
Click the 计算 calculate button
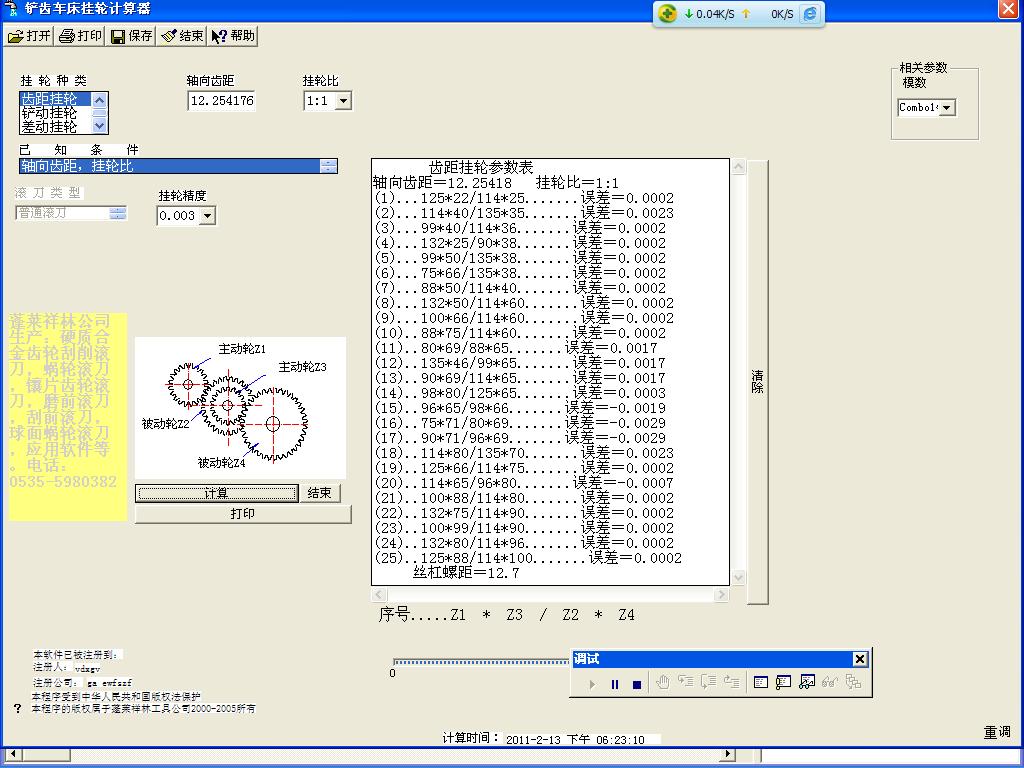coord(216,493)
